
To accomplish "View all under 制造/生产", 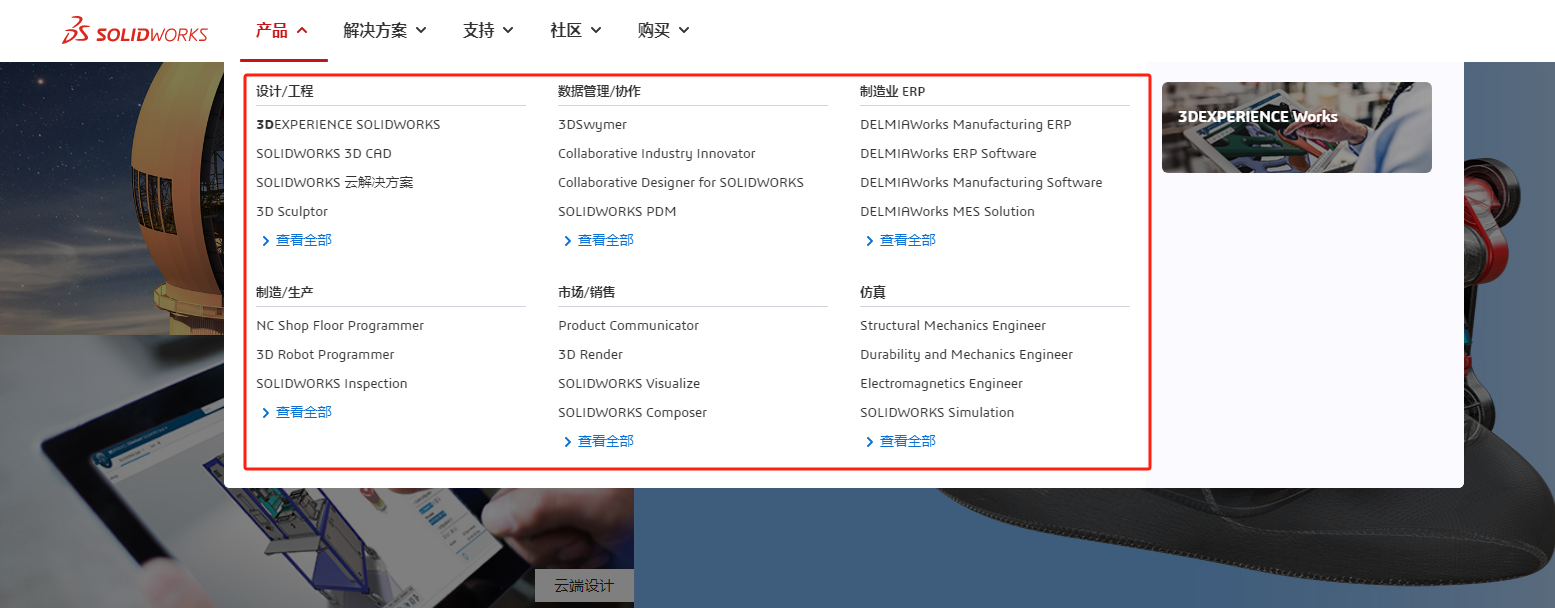I will pyautogui.click(x=303, y=412).
